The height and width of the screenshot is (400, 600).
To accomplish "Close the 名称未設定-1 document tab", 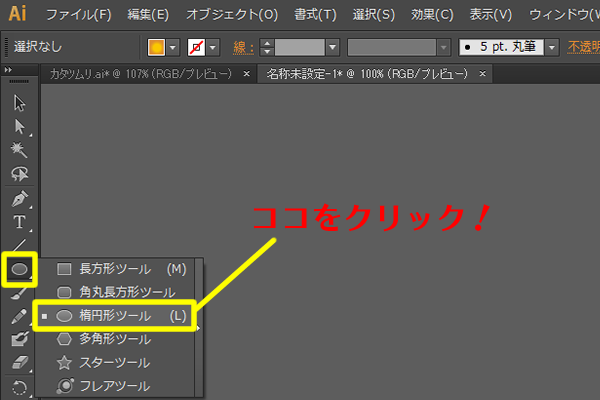I will pyautogui.click(x=483, y=74).
